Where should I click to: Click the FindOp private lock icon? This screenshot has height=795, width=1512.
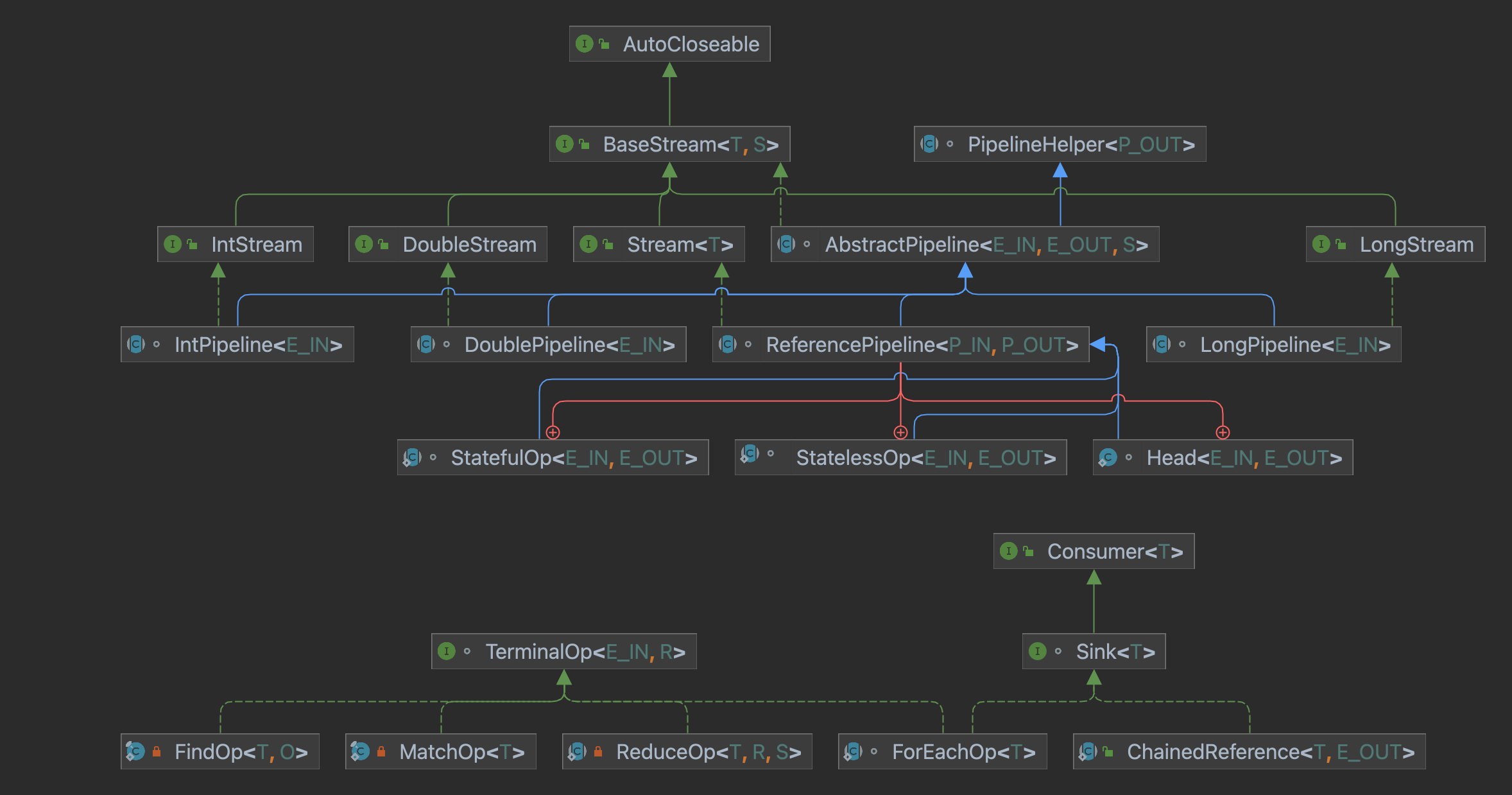(157, 751)
